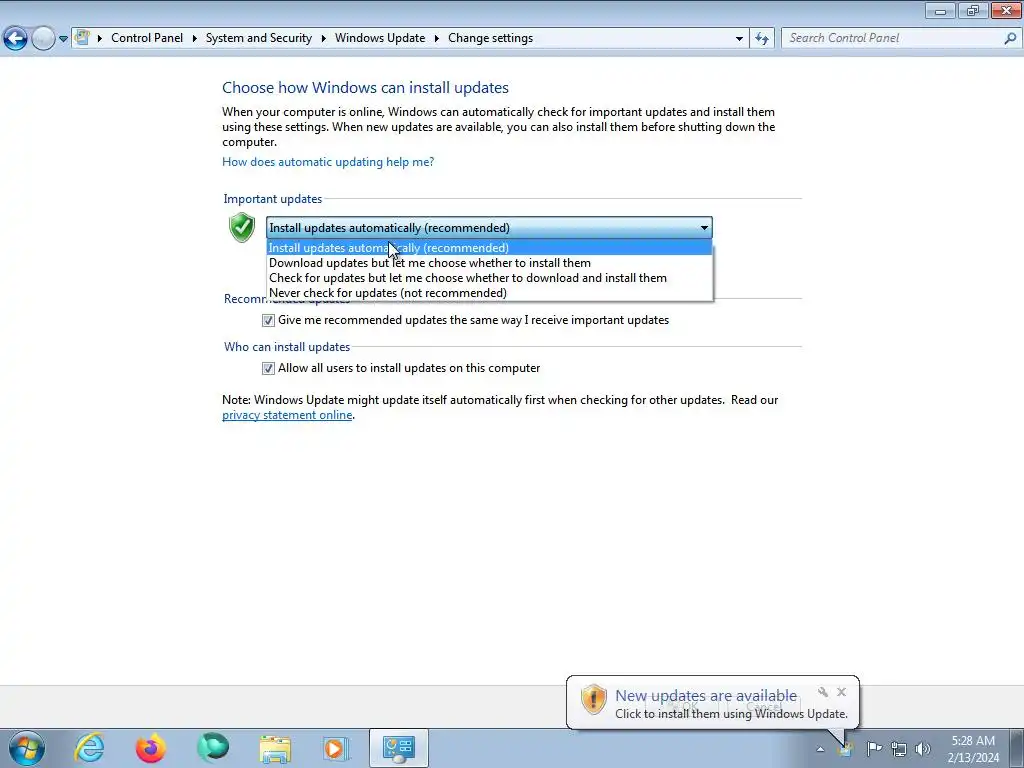The image size is (1024, 768).
Task: Click the warning shield icon in notification
Action: (593, 699)
